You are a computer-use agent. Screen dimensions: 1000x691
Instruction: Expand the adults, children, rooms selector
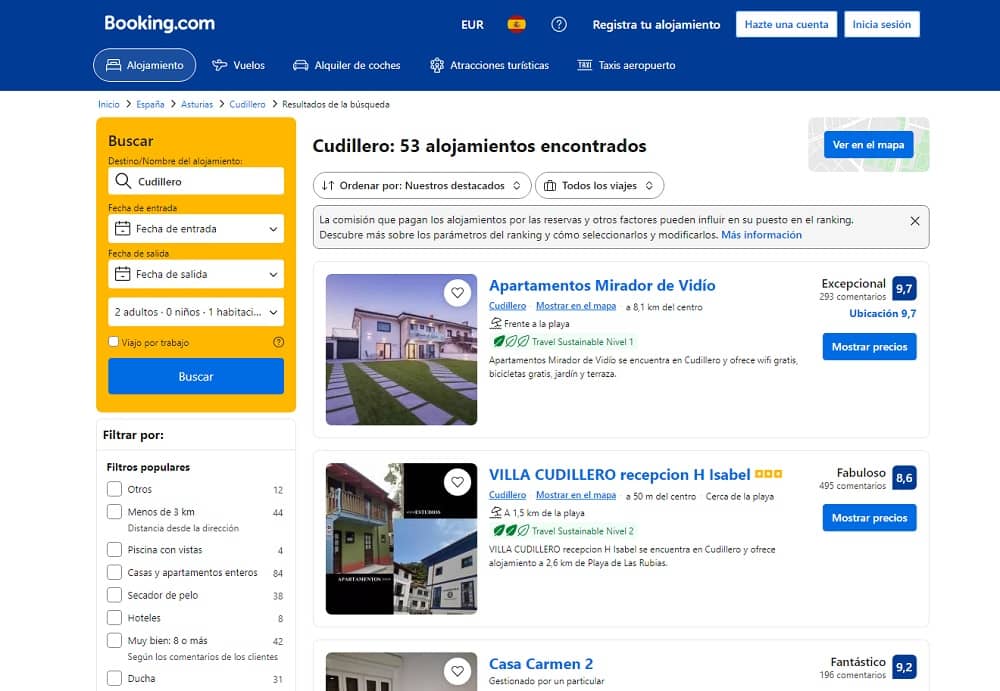pos(196,312)
